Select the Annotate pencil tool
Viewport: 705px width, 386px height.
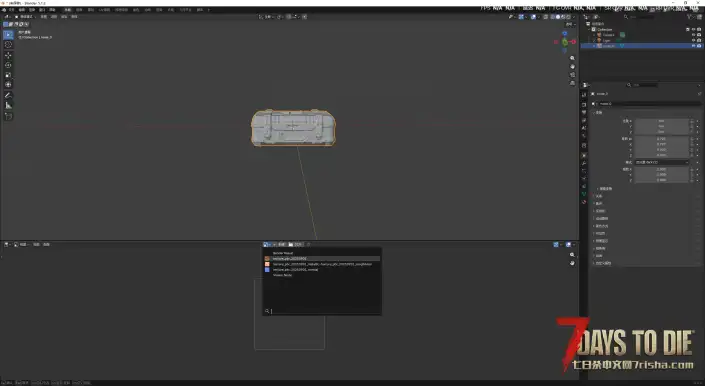click(x=8, y=95)
